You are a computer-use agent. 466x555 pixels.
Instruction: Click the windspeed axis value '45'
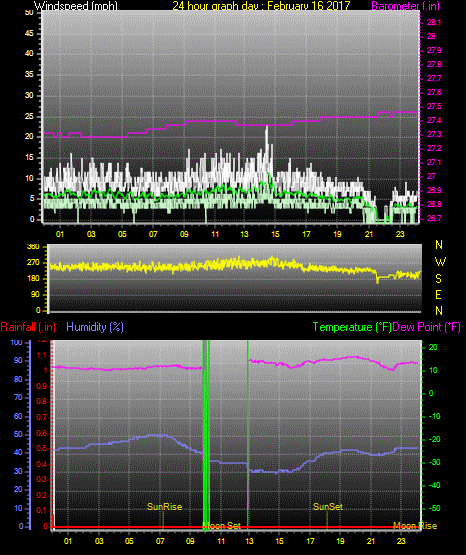tap(29, 33)
